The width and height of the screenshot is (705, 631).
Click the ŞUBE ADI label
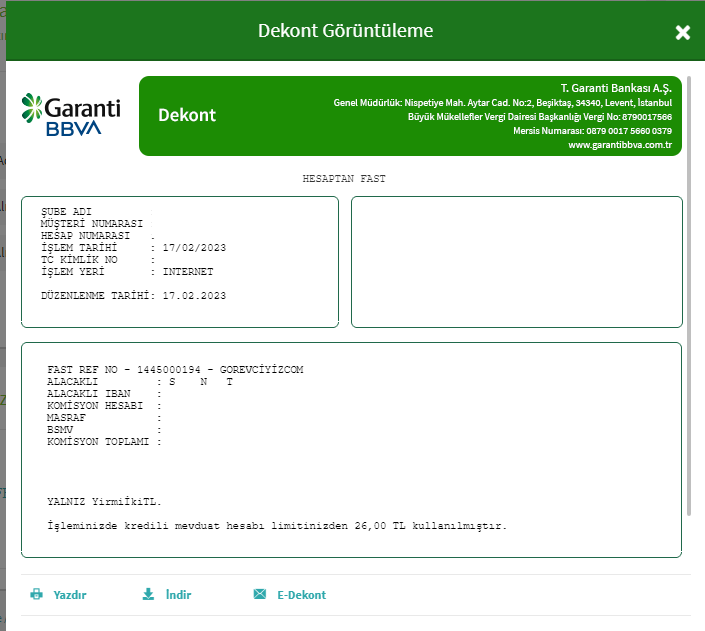click(66, 212)
